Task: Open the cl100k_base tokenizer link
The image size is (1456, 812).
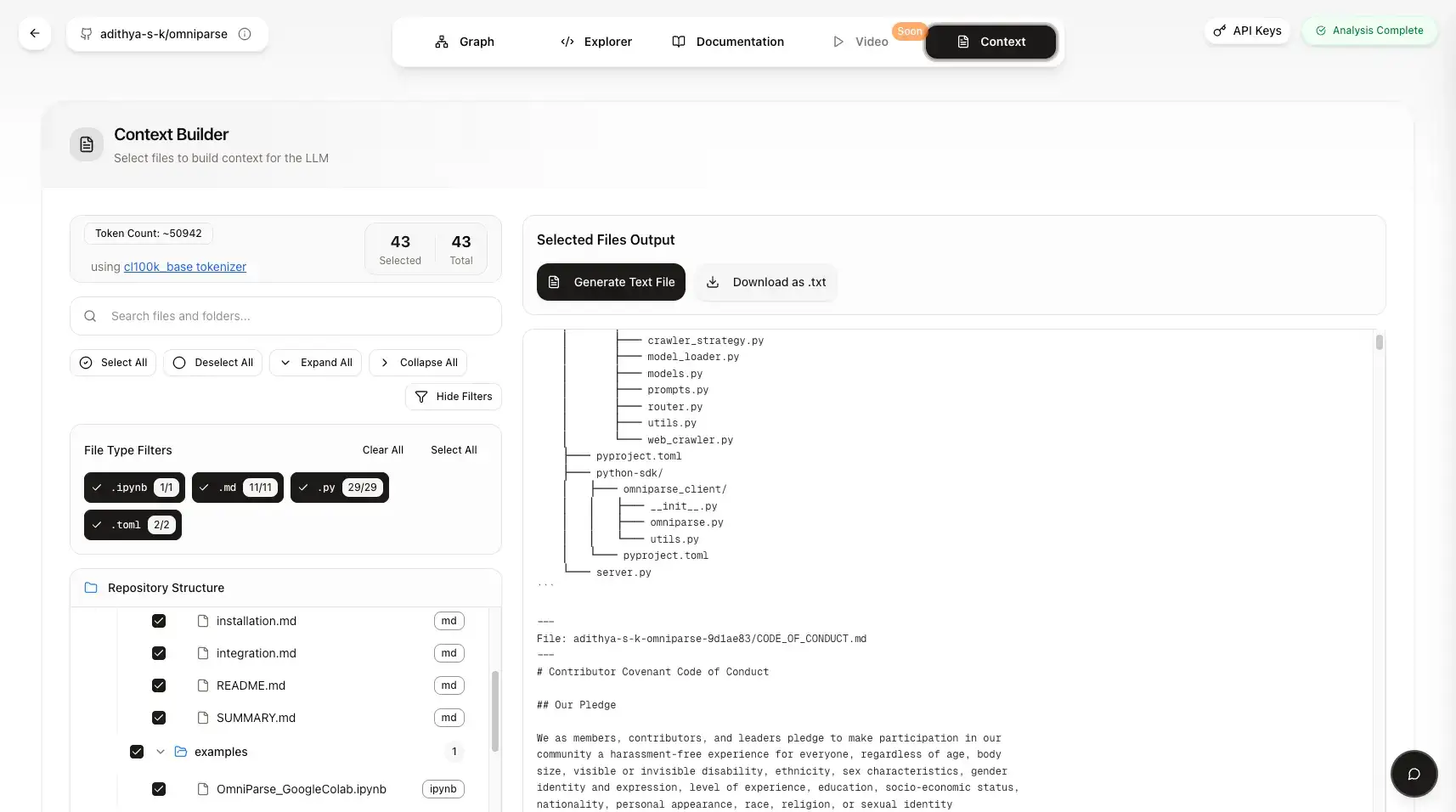Action: [x=184, y=266]
